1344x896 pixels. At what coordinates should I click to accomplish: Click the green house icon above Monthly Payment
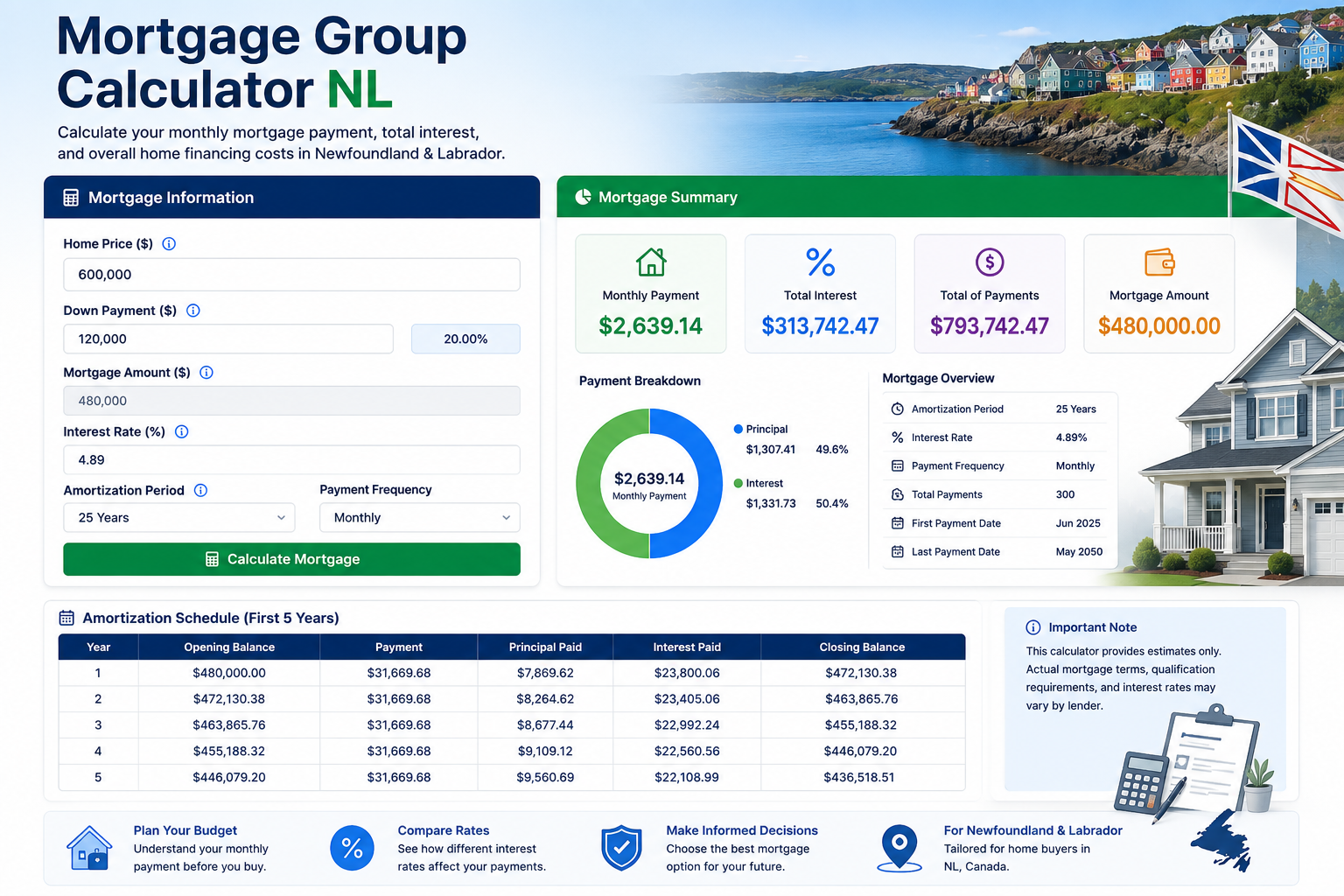651,262
